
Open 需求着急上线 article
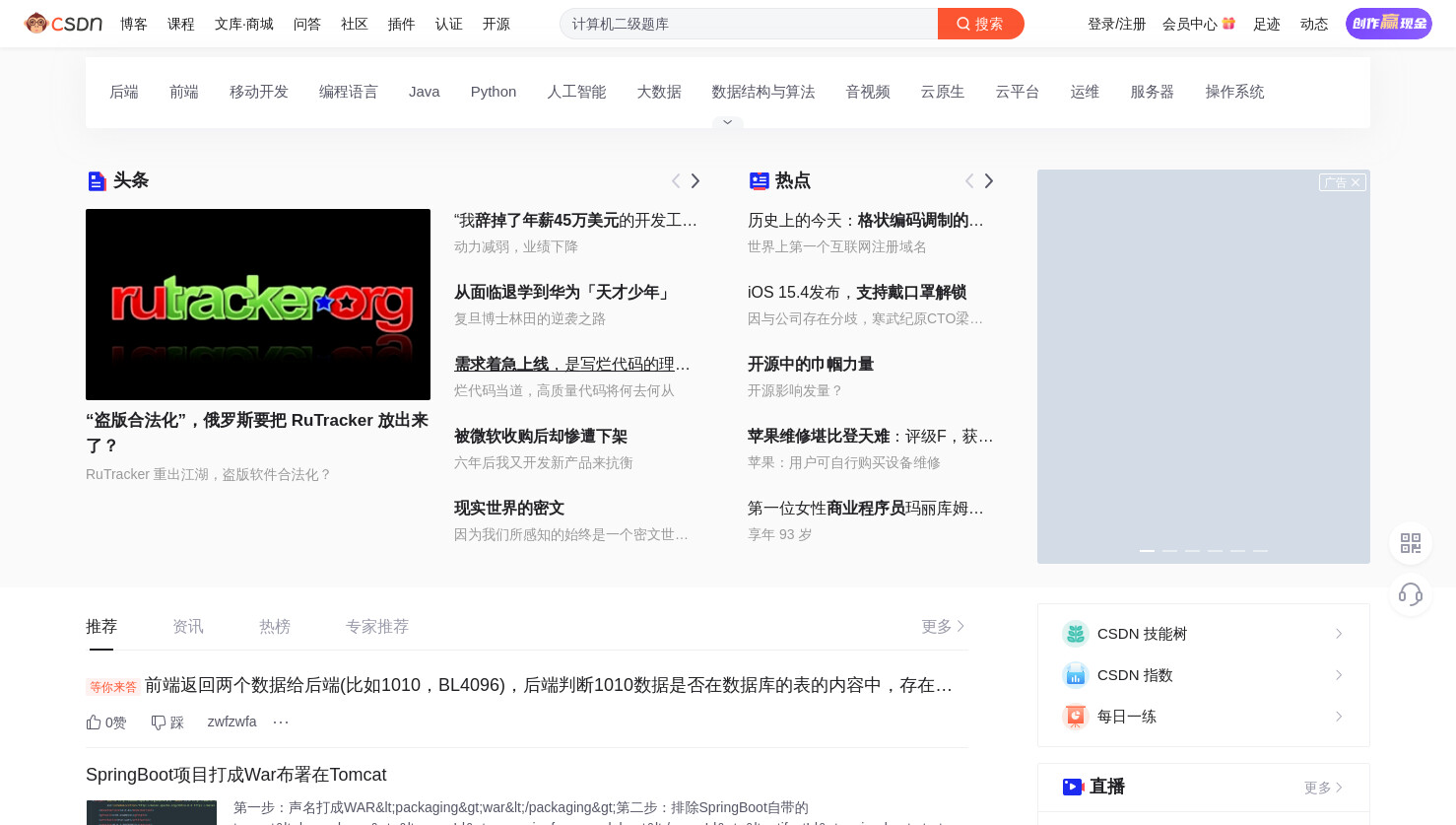[572, 364]
